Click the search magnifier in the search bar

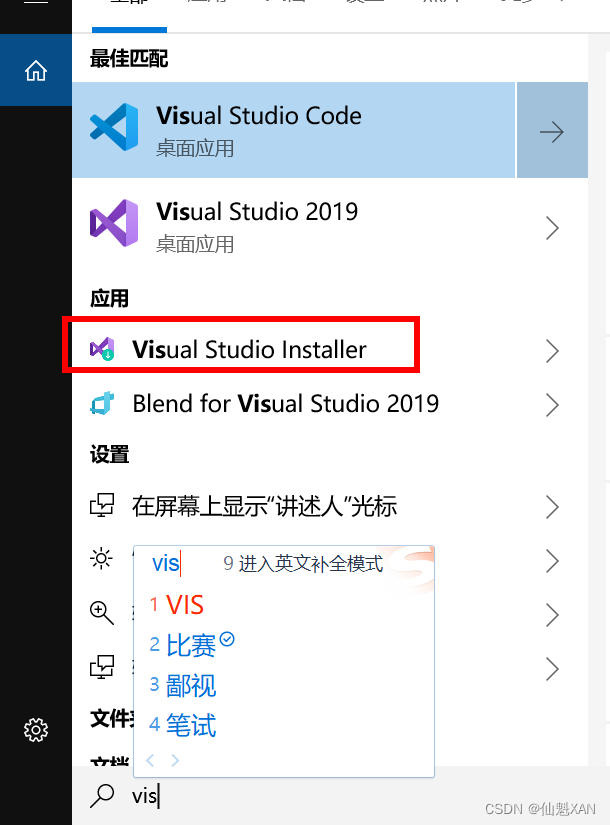point(103,796)
